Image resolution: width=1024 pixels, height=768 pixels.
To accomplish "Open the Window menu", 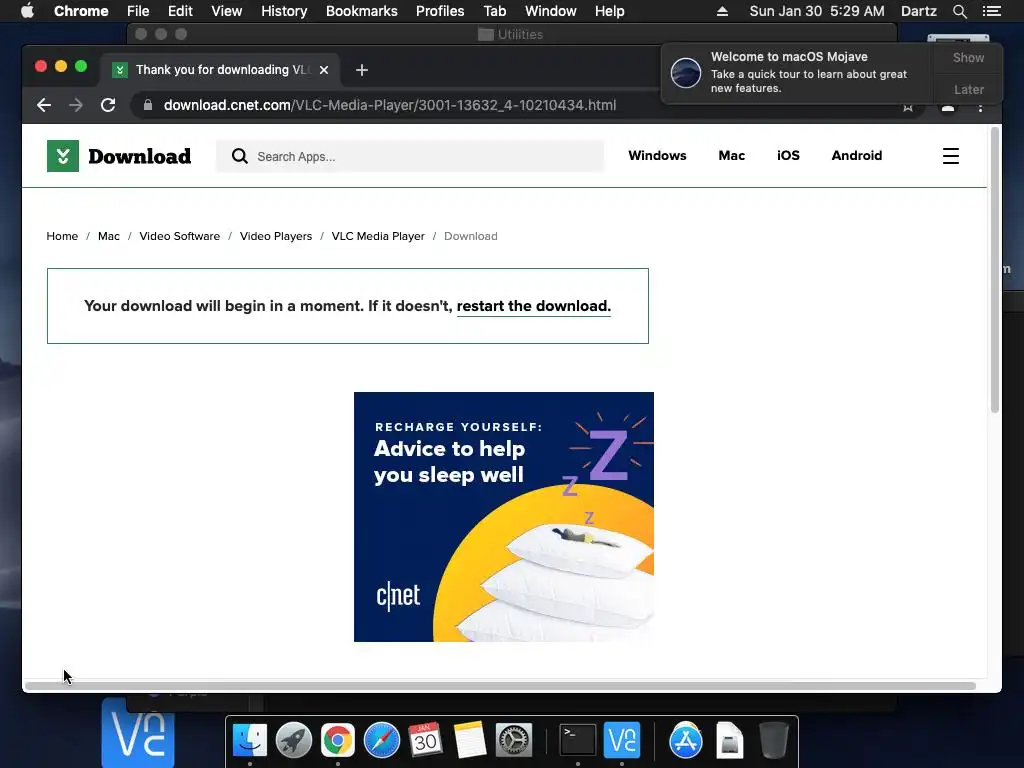I will (551, 11).
